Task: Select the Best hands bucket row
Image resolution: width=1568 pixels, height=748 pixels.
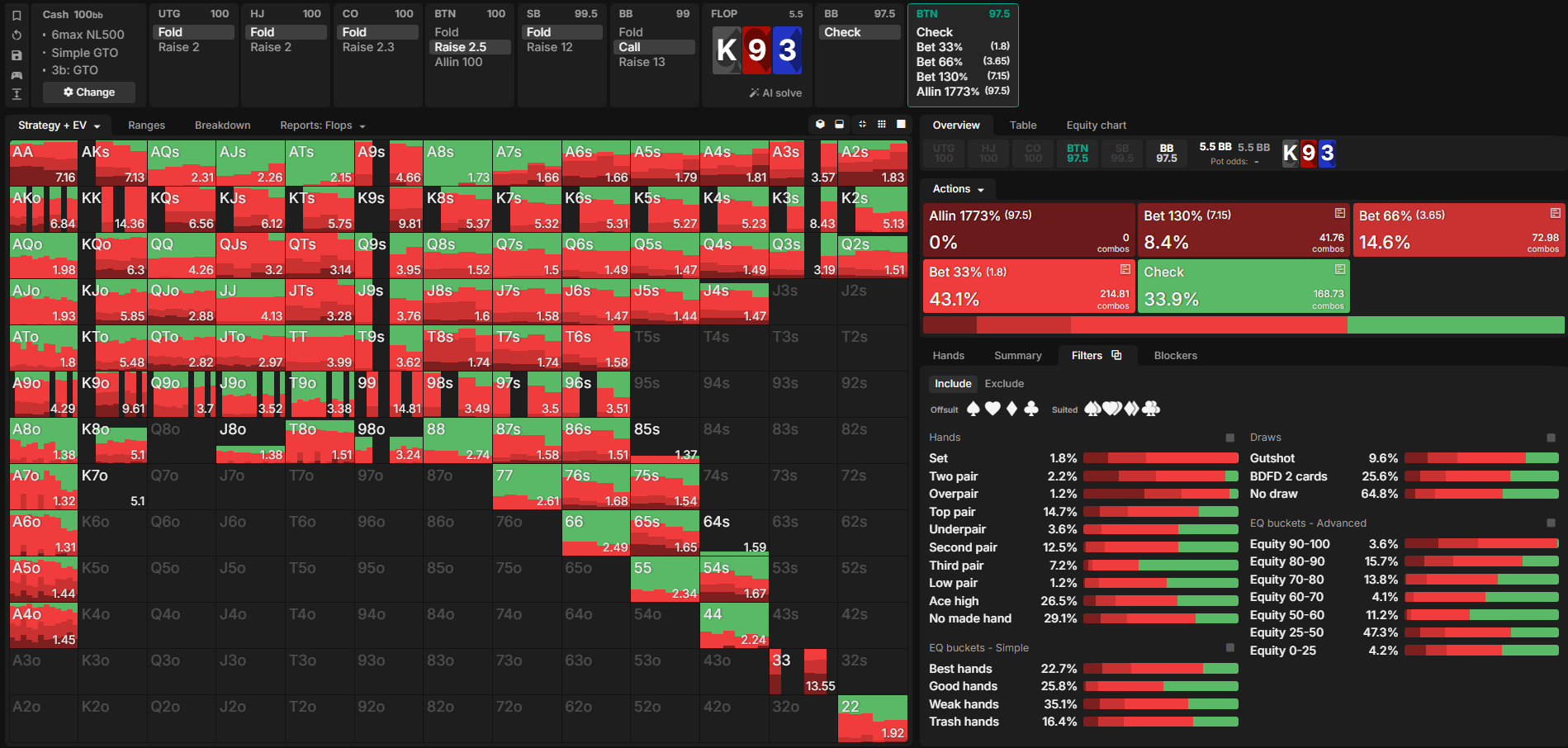Action: point(1083,669)
